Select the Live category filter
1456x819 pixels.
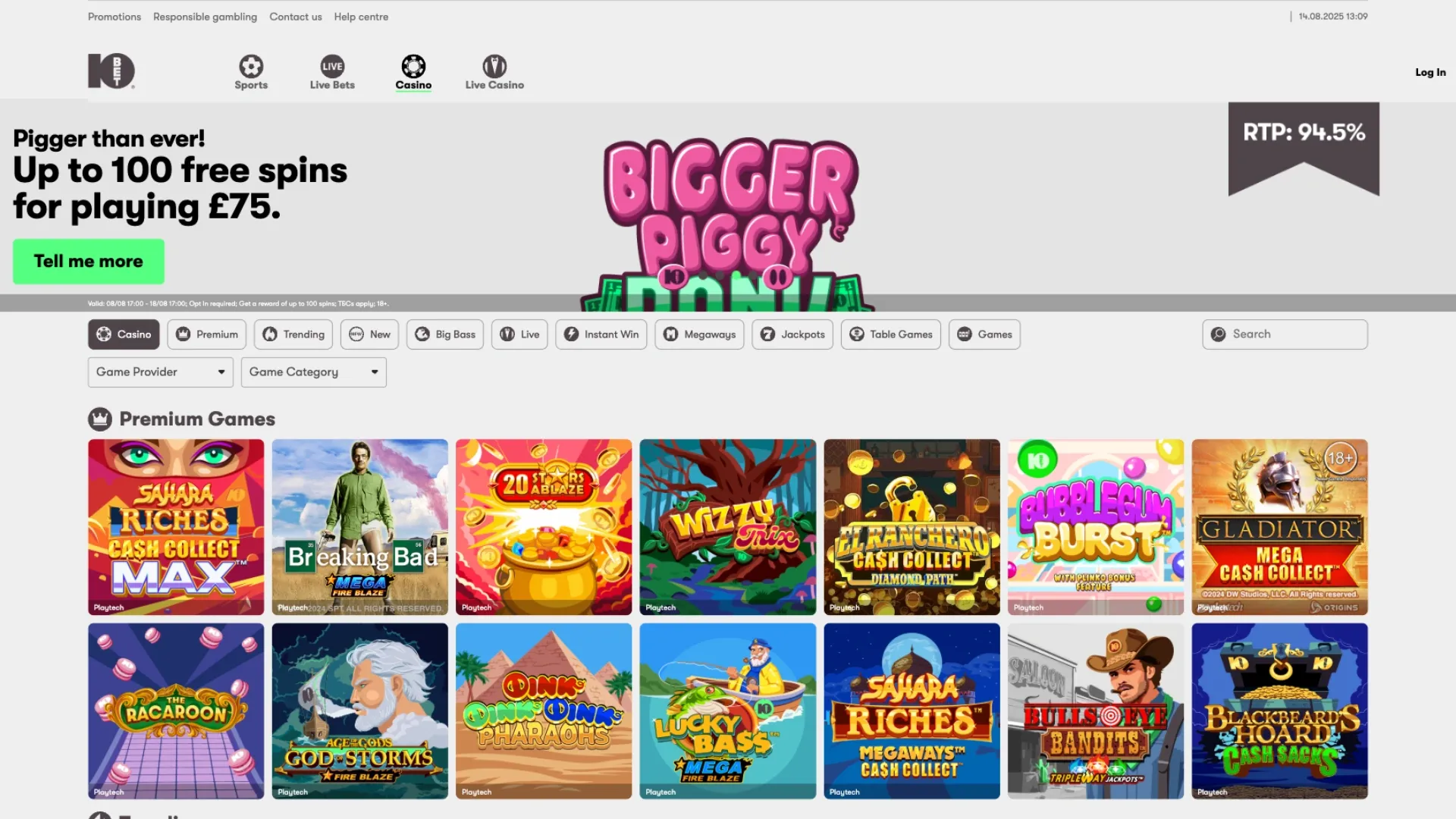519,334
